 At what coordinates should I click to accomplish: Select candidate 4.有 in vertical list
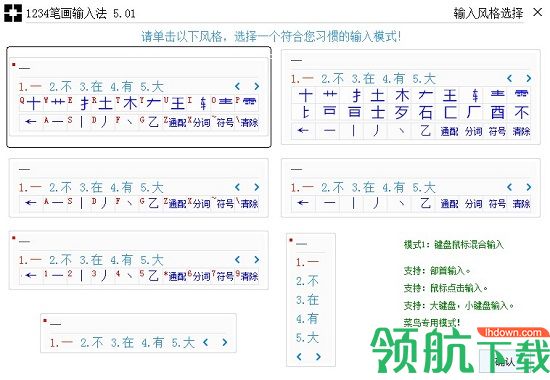307,319
